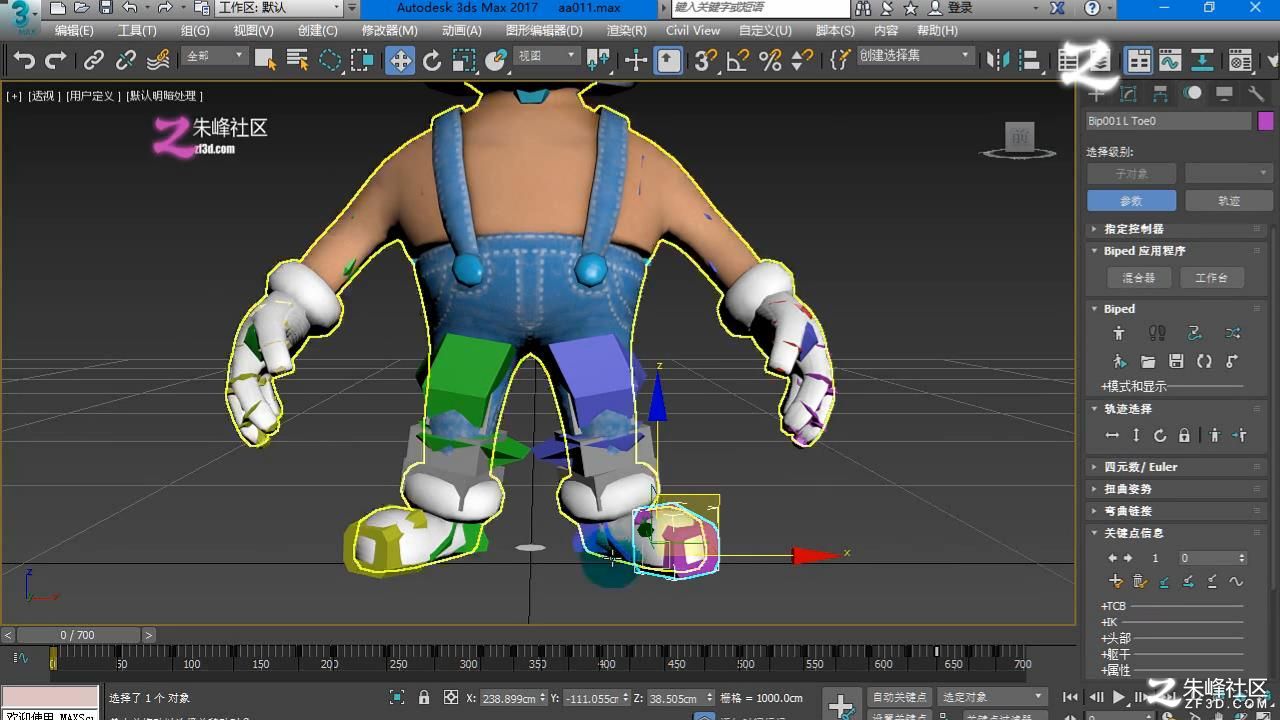Click the 自动关键点 button

point(899,697)
